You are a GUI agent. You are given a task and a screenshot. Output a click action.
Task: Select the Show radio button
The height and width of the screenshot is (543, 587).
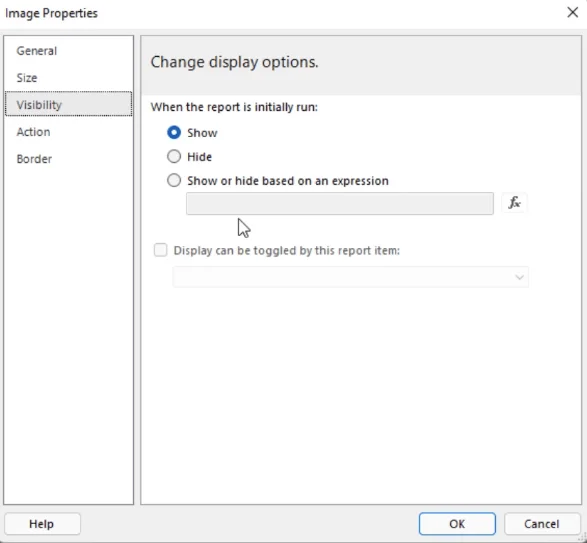174,132
